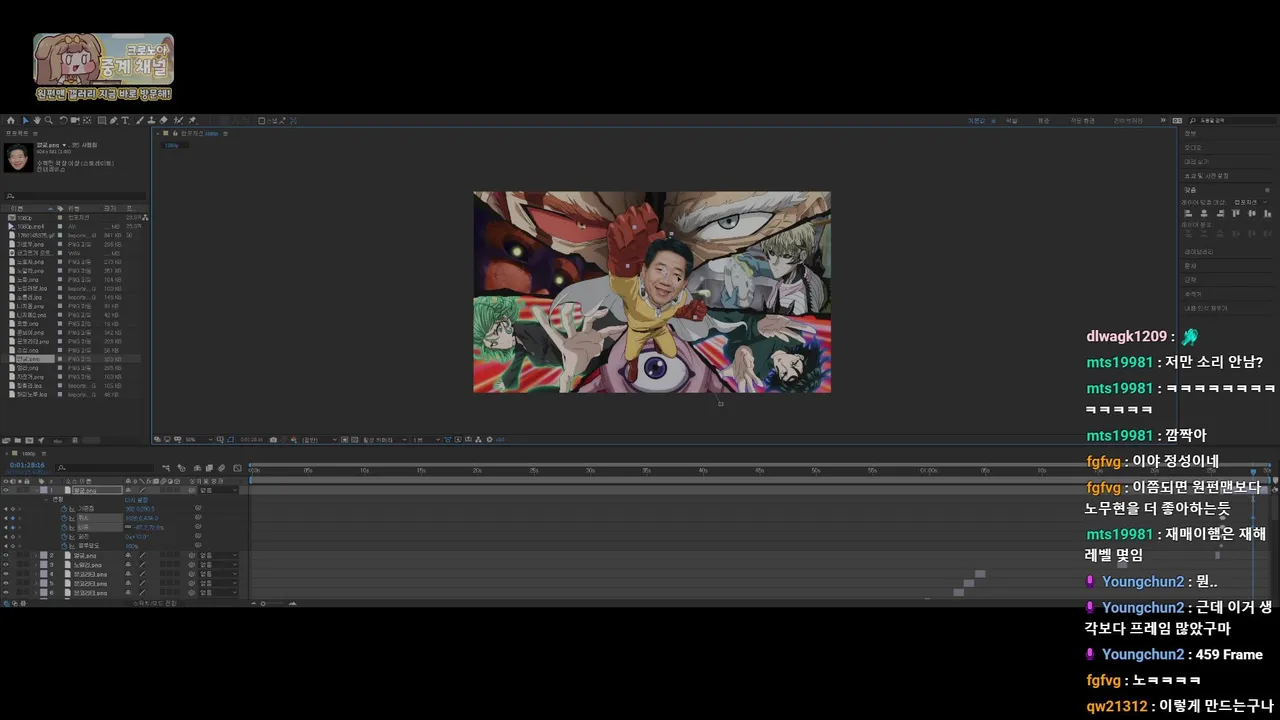This screenshot has height=720, width=1280.
Task: Select the Pen tool
Action: tap(113, 120)
